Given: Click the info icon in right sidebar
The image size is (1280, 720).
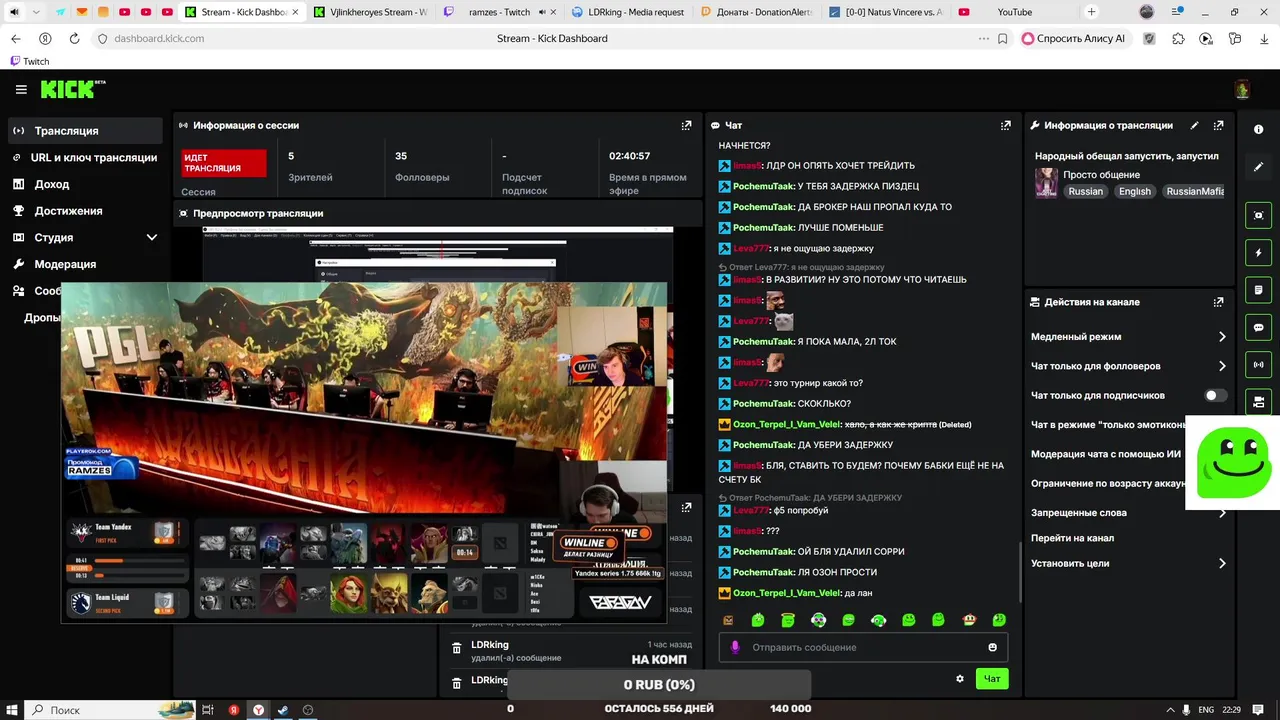Looking at the screenshot, I should 1258,130.
